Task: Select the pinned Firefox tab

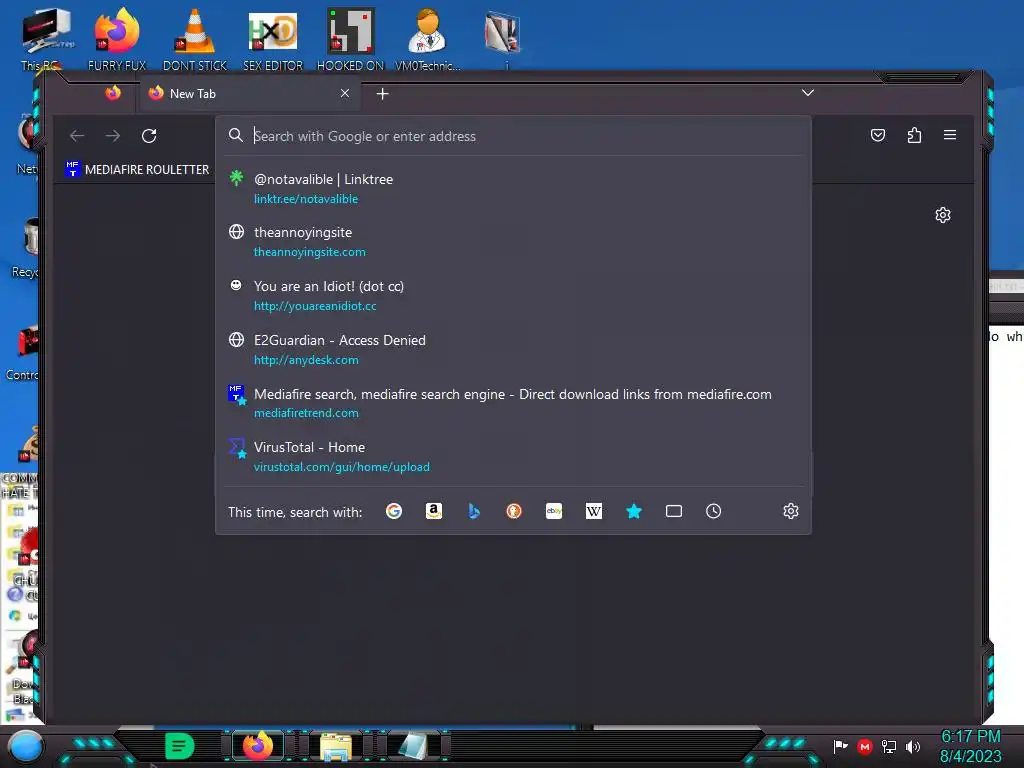Action: [x=113, y=93]
